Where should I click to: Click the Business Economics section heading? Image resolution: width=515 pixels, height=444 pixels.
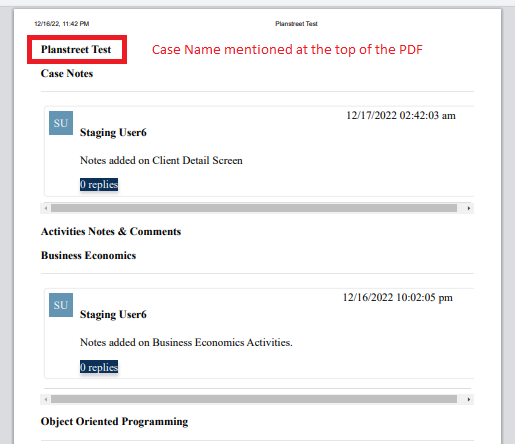[88, 255]
